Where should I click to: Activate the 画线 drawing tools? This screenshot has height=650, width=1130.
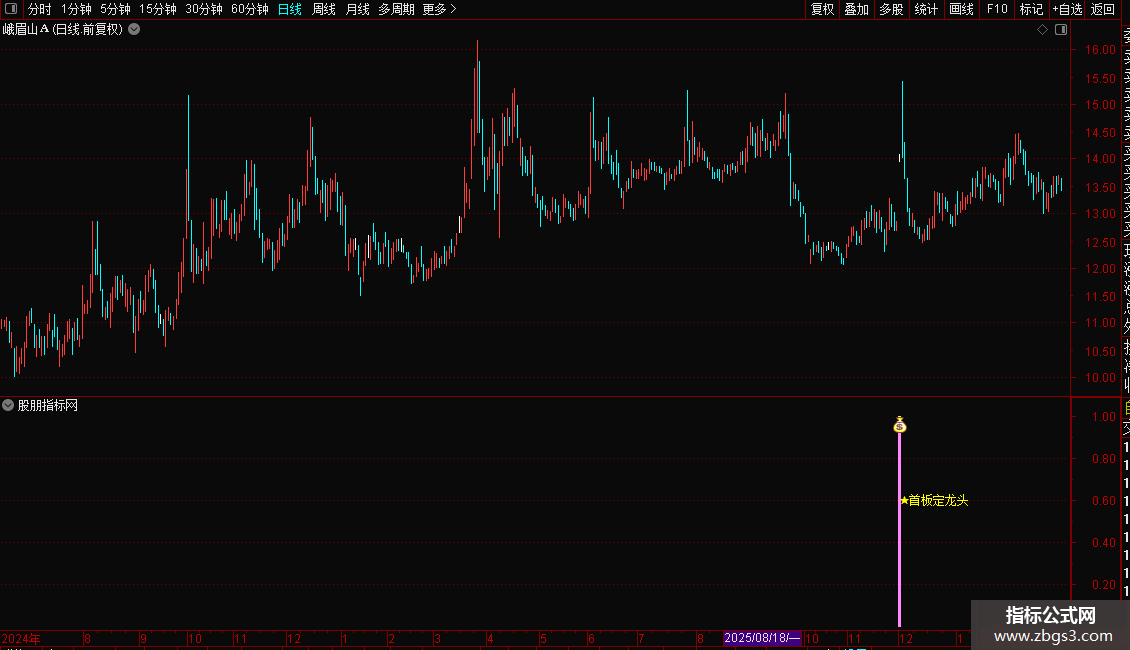pos(961,9)
